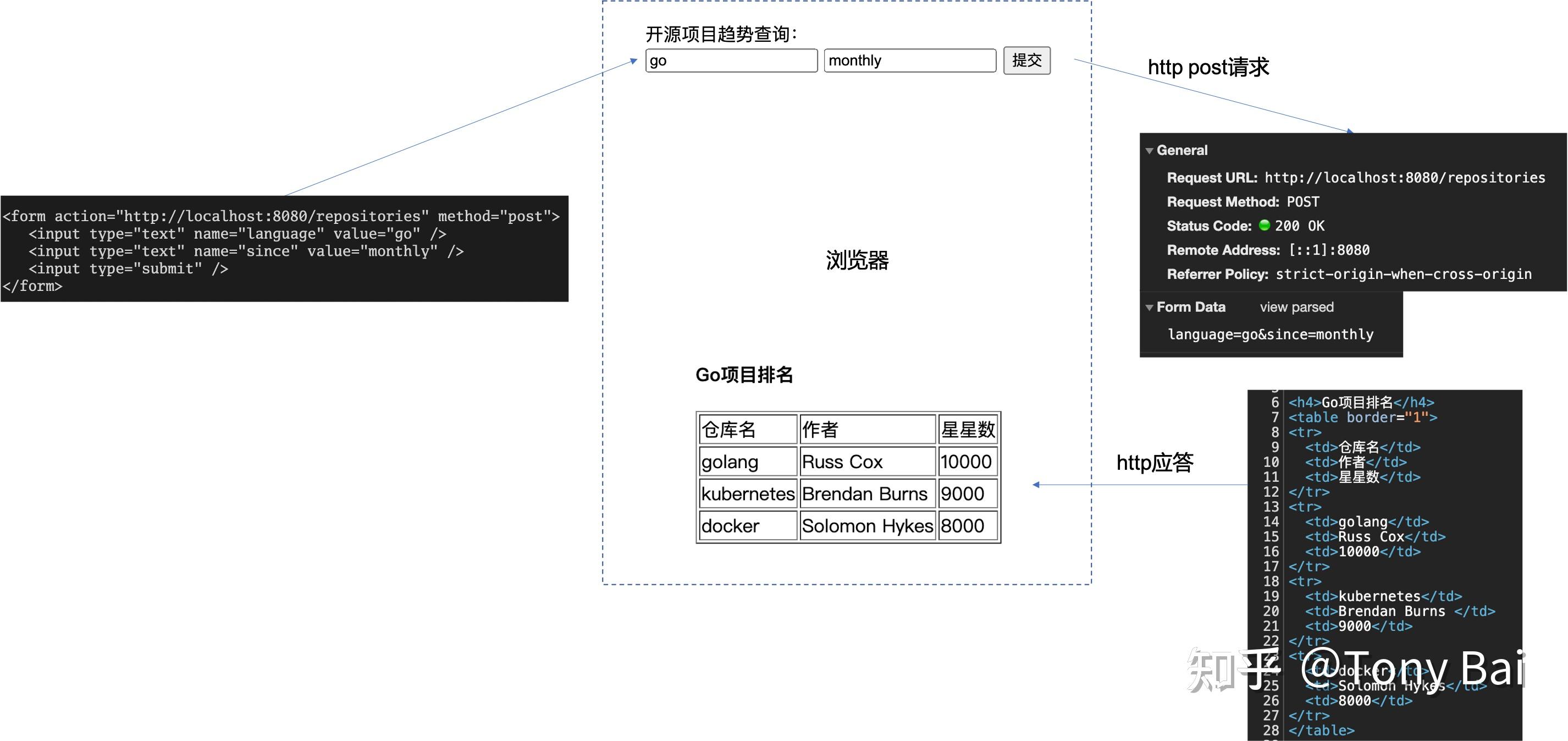Click the Go项目排名 heading
Image resolution: width=1568 pixels, height=741 pixels.
[744, 375]
